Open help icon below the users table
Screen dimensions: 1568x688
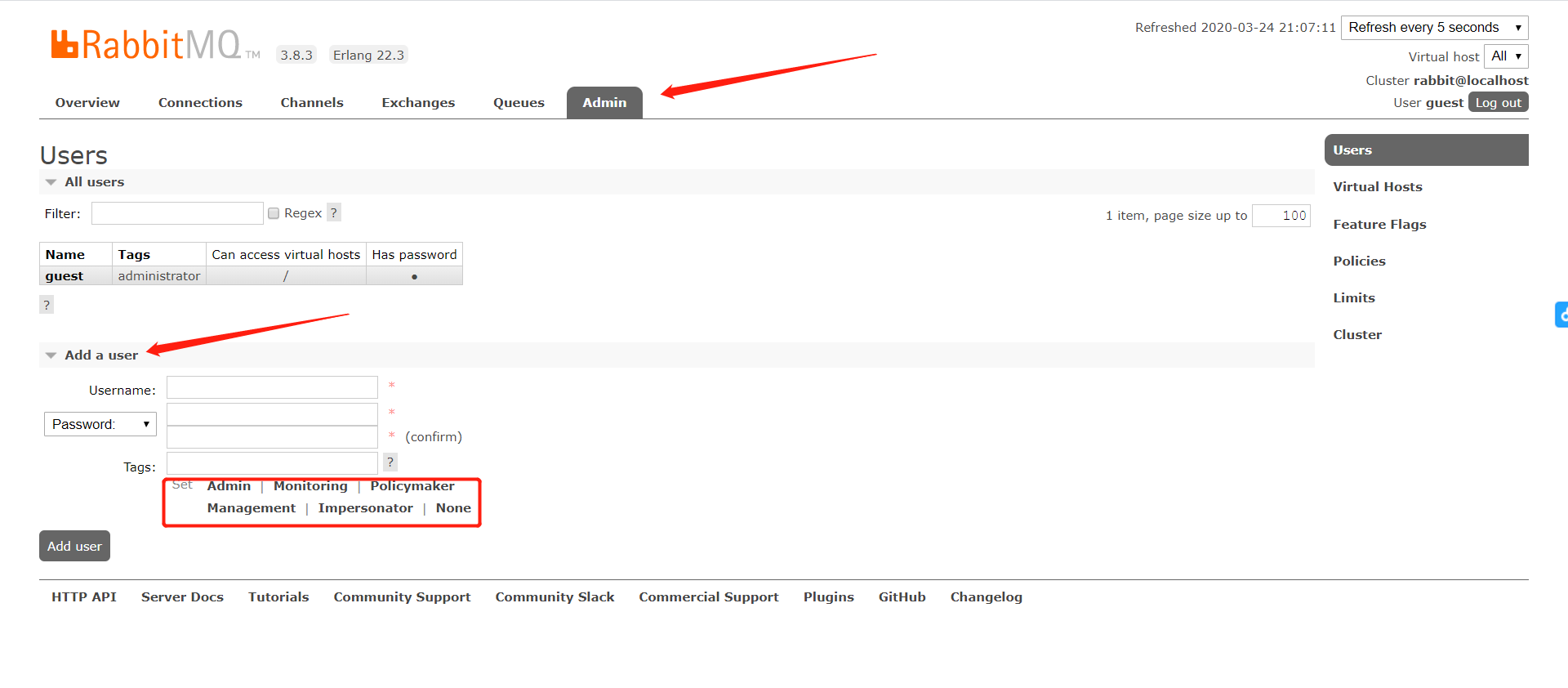[47, 305]
